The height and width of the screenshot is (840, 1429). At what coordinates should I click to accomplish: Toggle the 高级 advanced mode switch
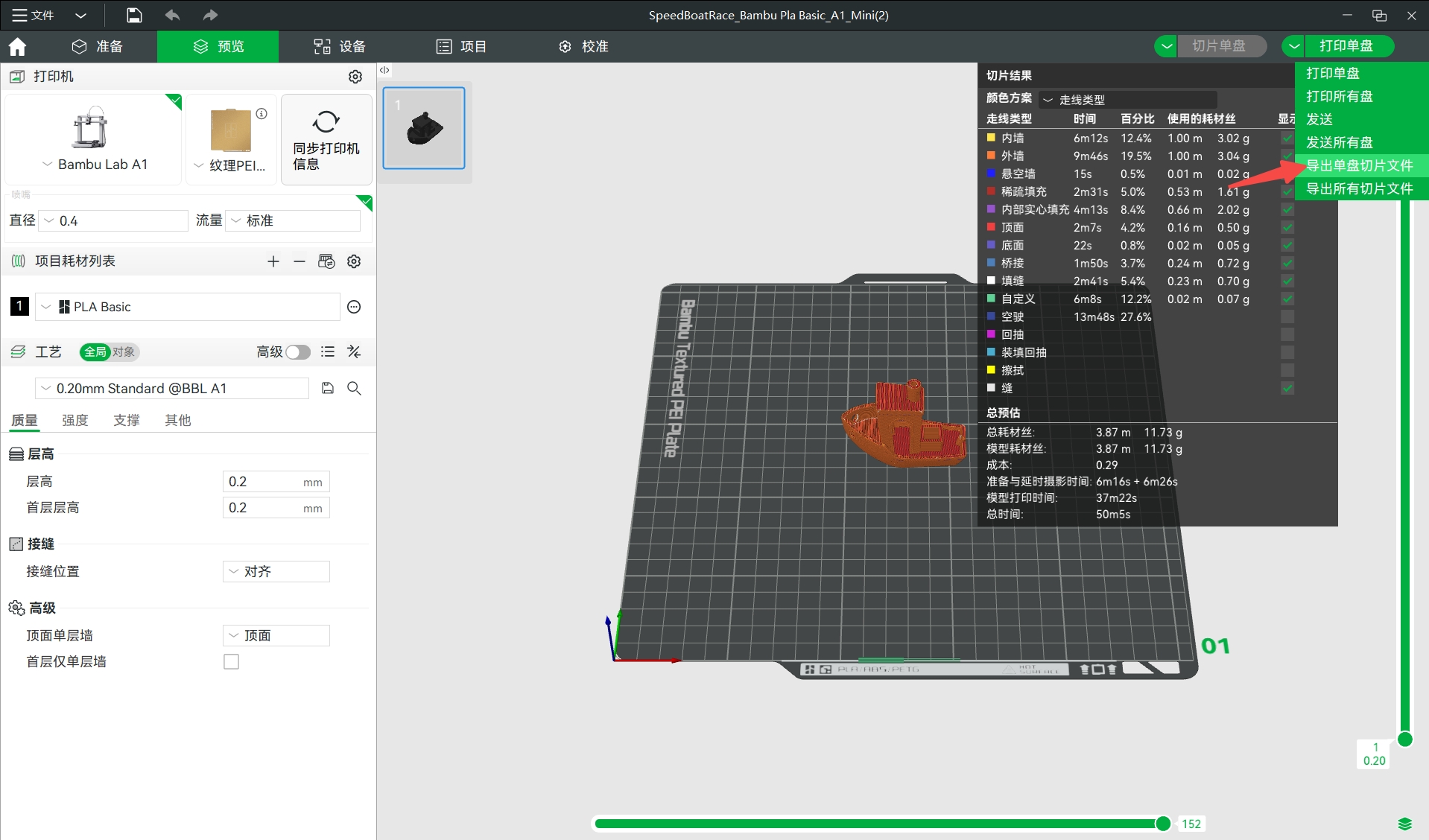pyautogui.click(x=298, y=351)
